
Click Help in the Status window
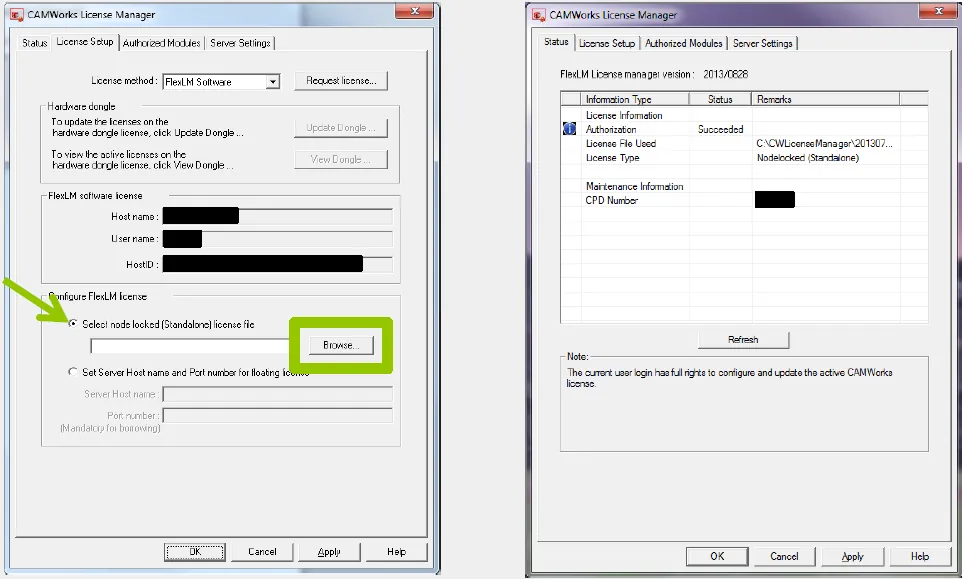(x=920, y=556)
